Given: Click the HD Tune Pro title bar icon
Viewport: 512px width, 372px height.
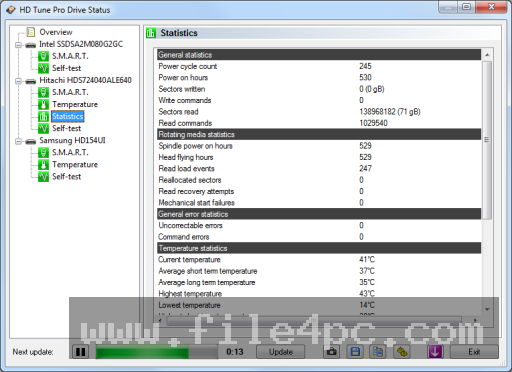Looking at the screenshot, I should point(11,10).
